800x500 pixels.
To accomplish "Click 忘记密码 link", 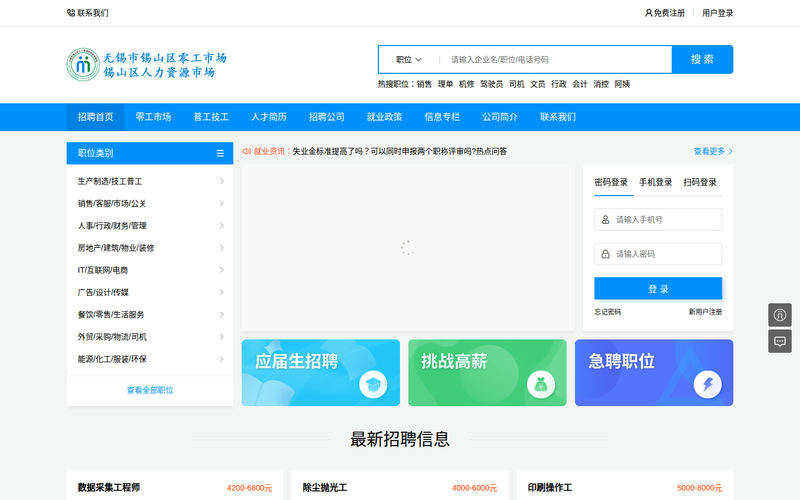I will (607, 312).
